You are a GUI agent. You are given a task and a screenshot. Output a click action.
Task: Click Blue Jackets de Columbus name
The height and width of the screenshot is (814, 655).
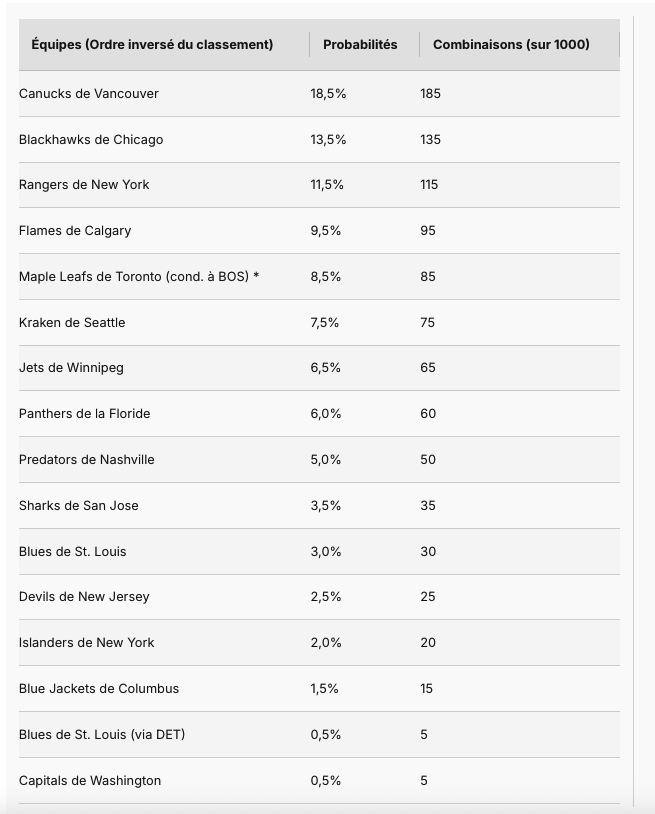coord(99,688)
